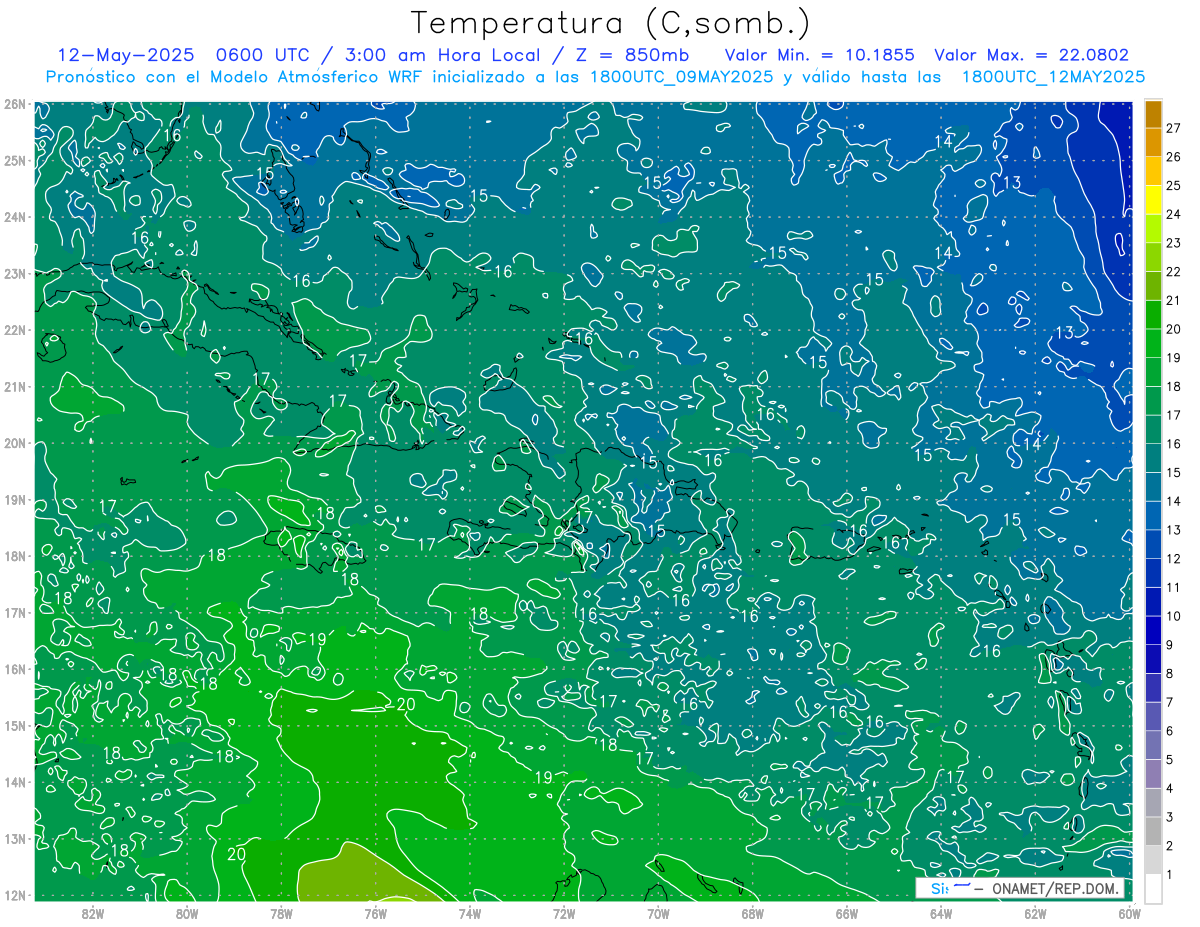Click the 22N latitude axis label
Image resolution: width=1200 pixels, height=927 pixels.
(x=14, y=330)
